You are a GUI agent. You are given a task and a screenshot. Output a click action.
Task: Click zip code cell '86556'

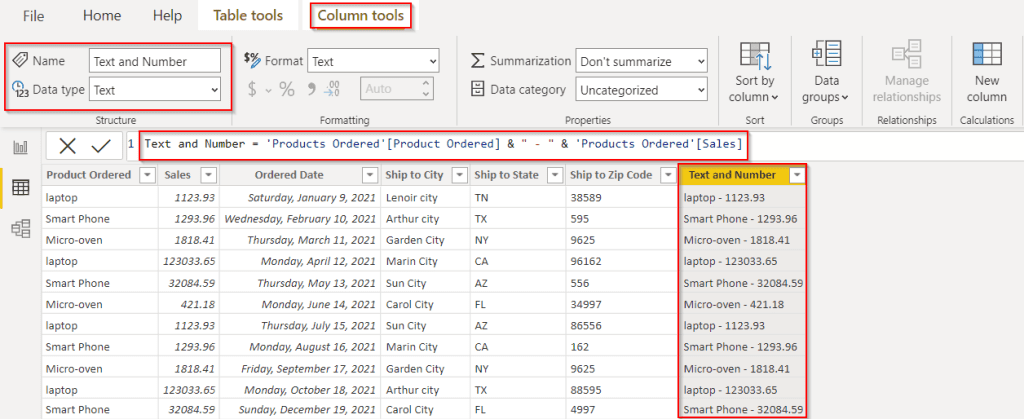[623, 325]
